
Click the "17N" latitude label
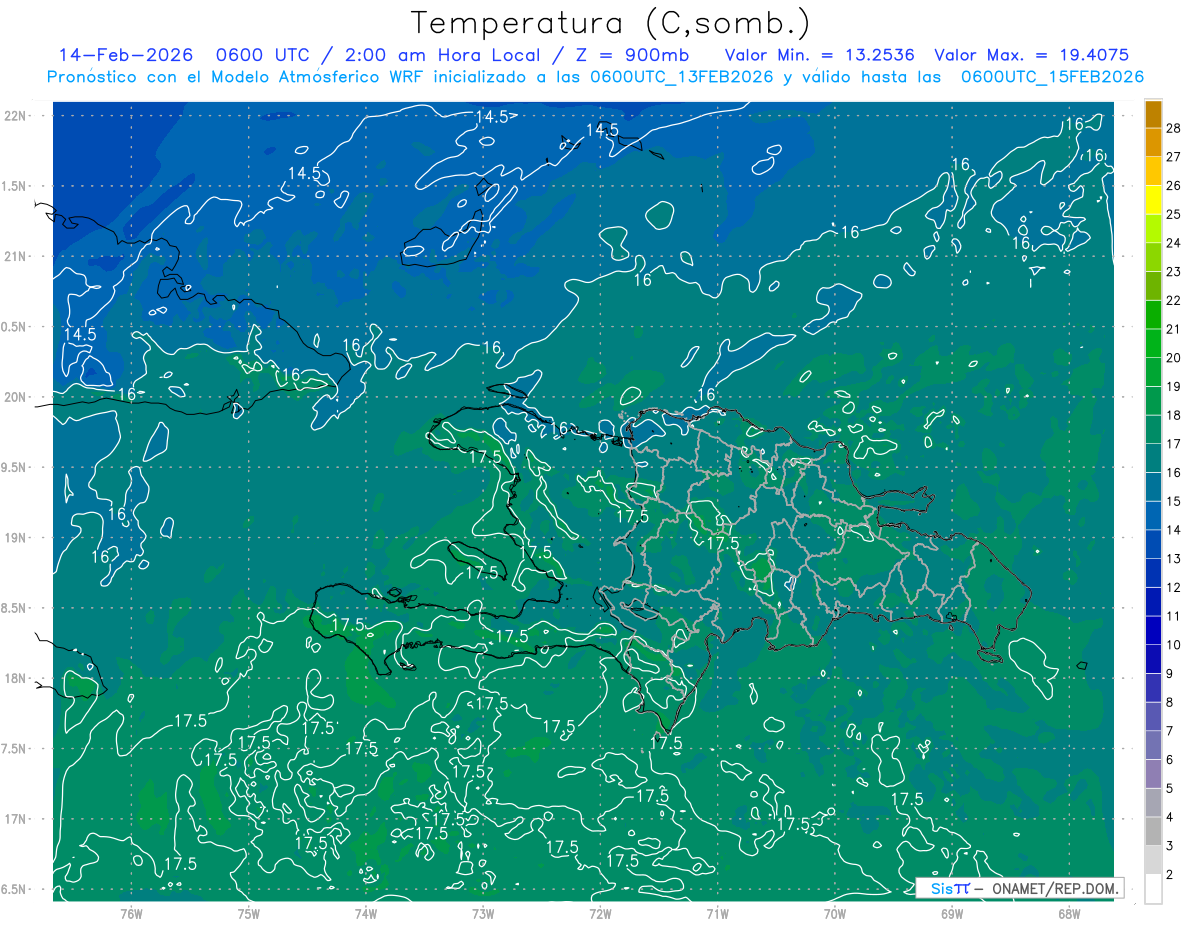[16, 819]
